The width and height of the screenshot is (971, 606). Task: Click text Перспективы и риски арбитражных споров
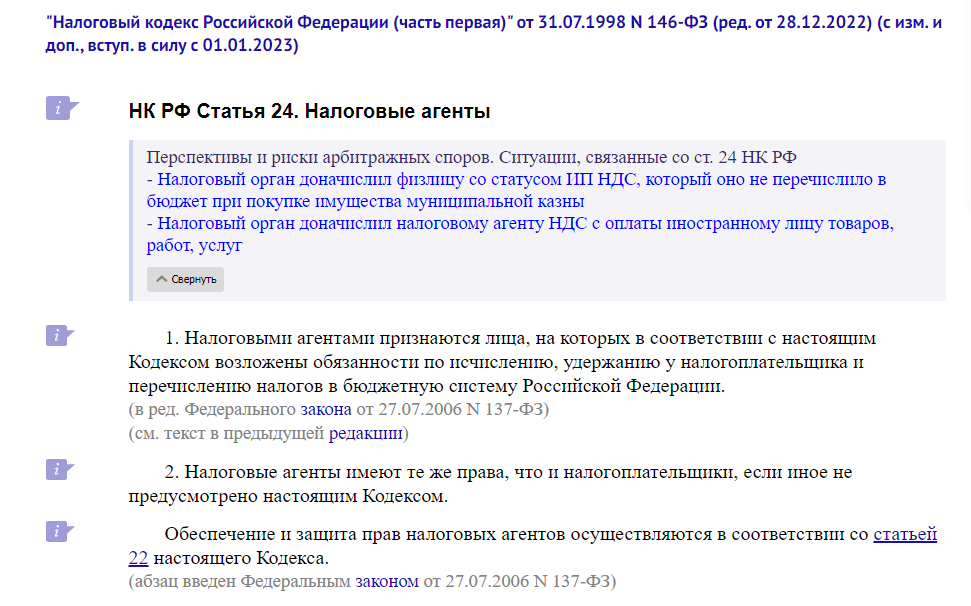(320, 157)
